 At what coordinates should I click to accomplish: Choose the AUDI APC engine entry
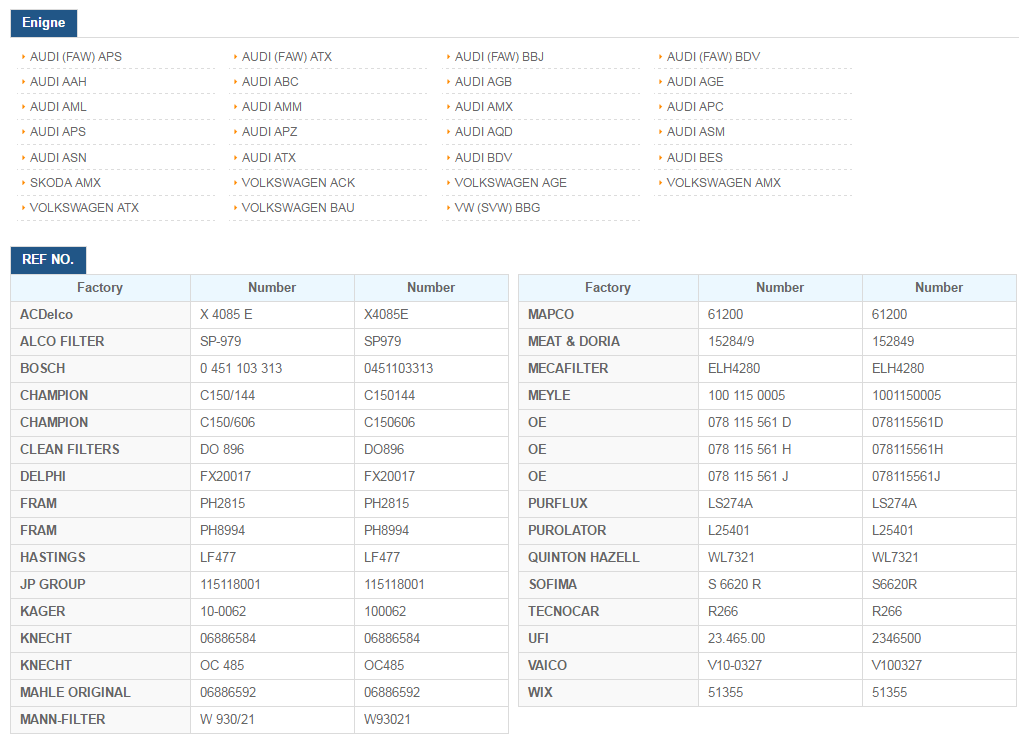[x=695, y=106]
